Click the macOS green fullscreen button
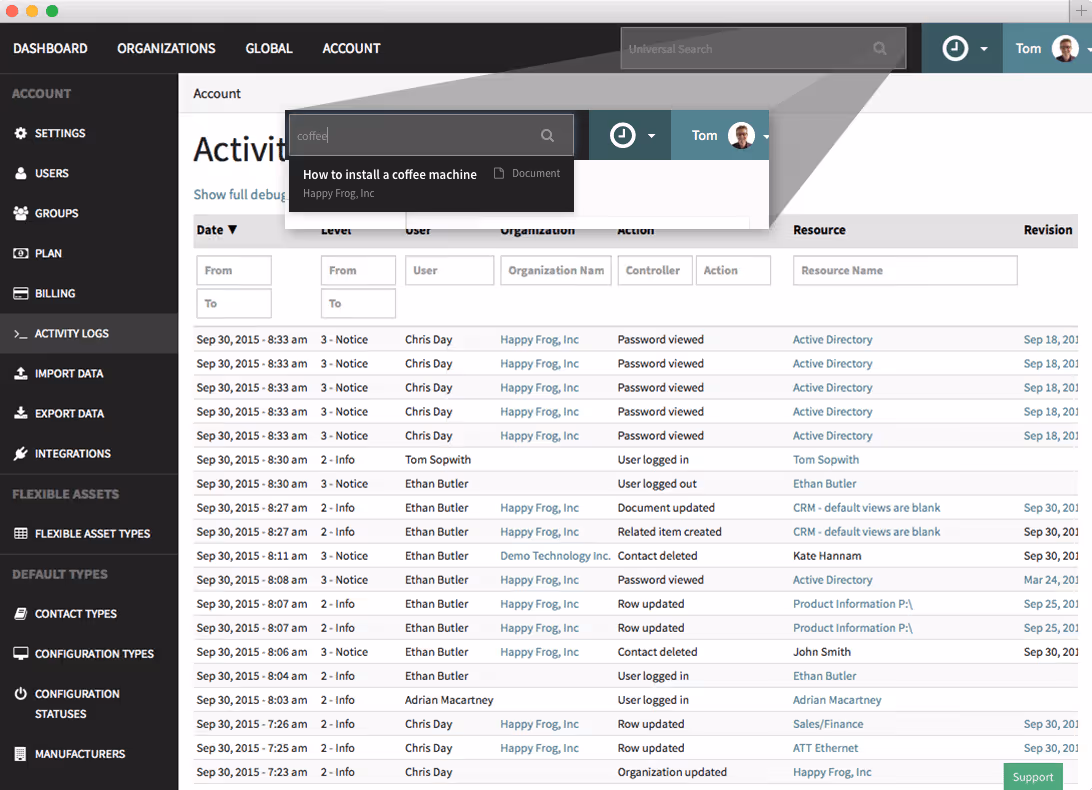This screenshot has height=790, width=1092. [52, 10]
